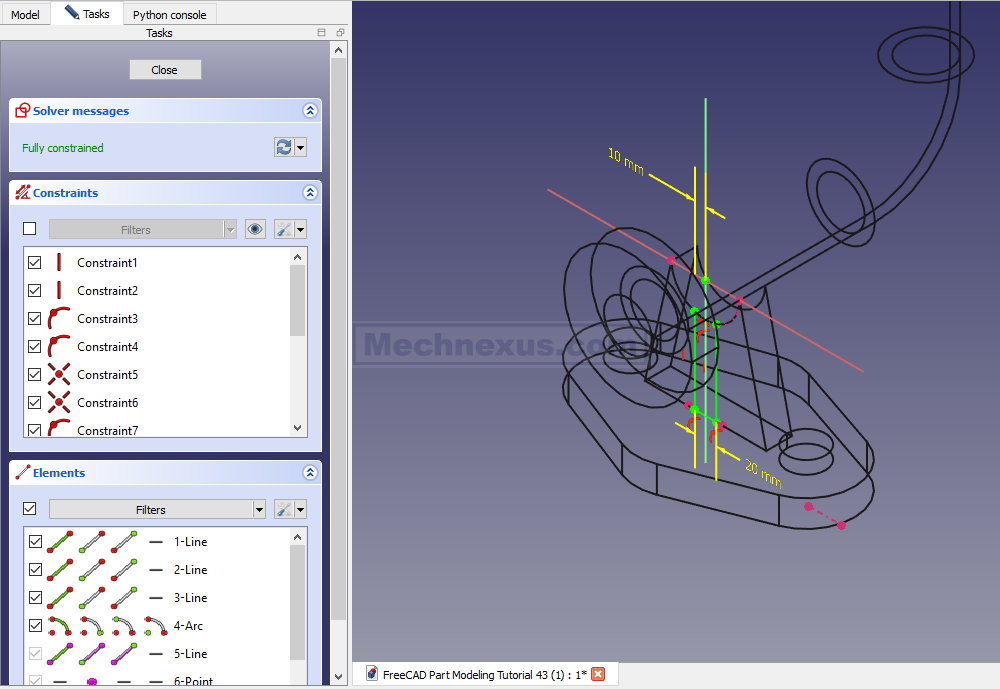Collapse the Solver messages section
Screen dimensions: 1000x689
coord(311,111)
